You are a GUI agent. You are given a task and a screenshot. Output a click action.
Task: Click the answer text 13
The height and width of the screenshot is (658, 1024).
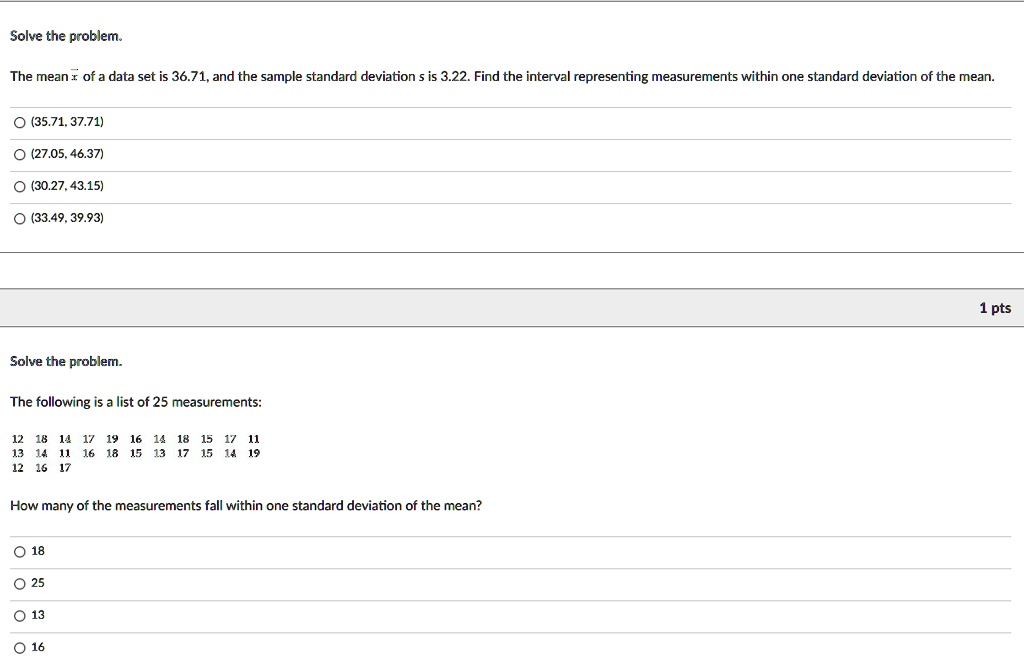point(36,615)
